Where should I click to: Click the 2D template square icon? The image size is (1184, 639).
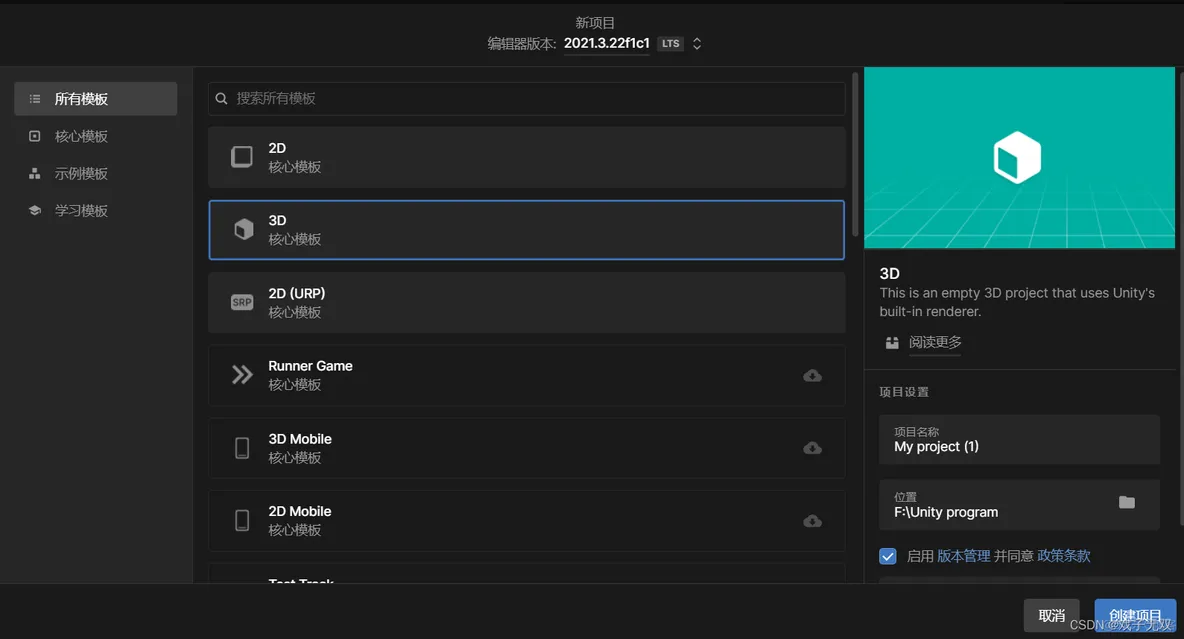pyautogui.click(x=242, y=156)
